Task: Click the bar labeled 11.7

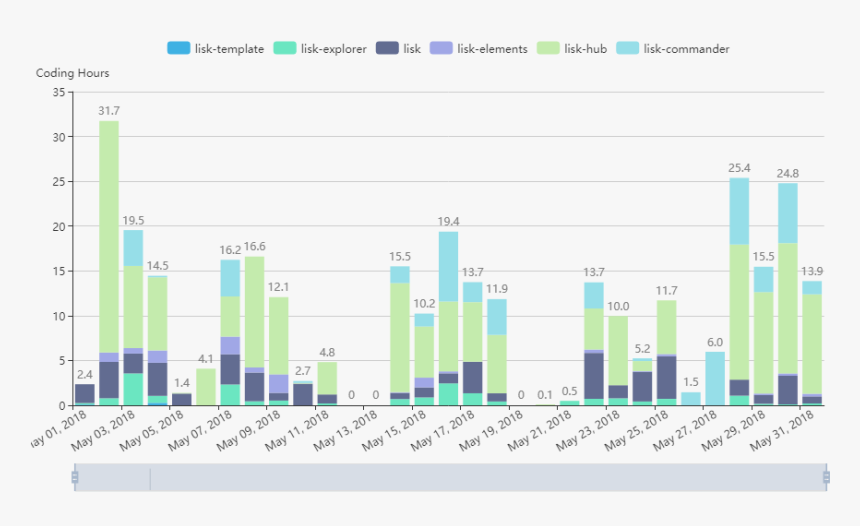Action: (666, 353)
